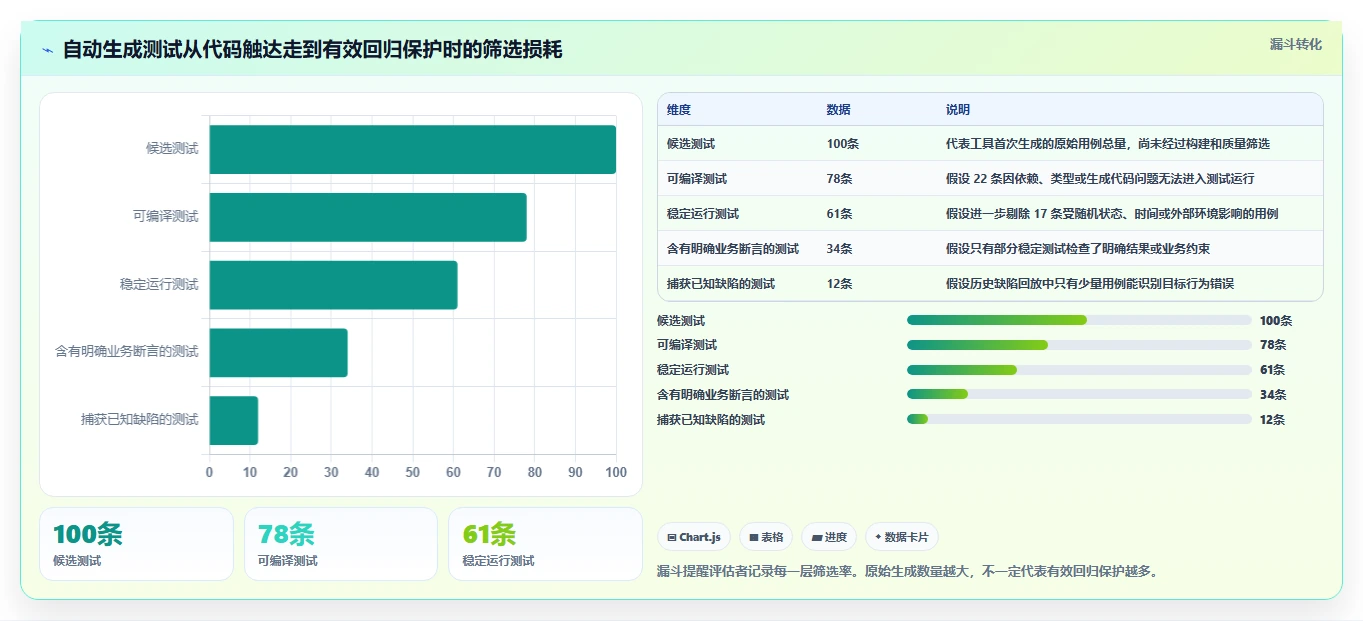Click the page title 自动生成测试从代码触达…筛选损耗
This screenshot has height=621, width=1363.
pos(313,49)
